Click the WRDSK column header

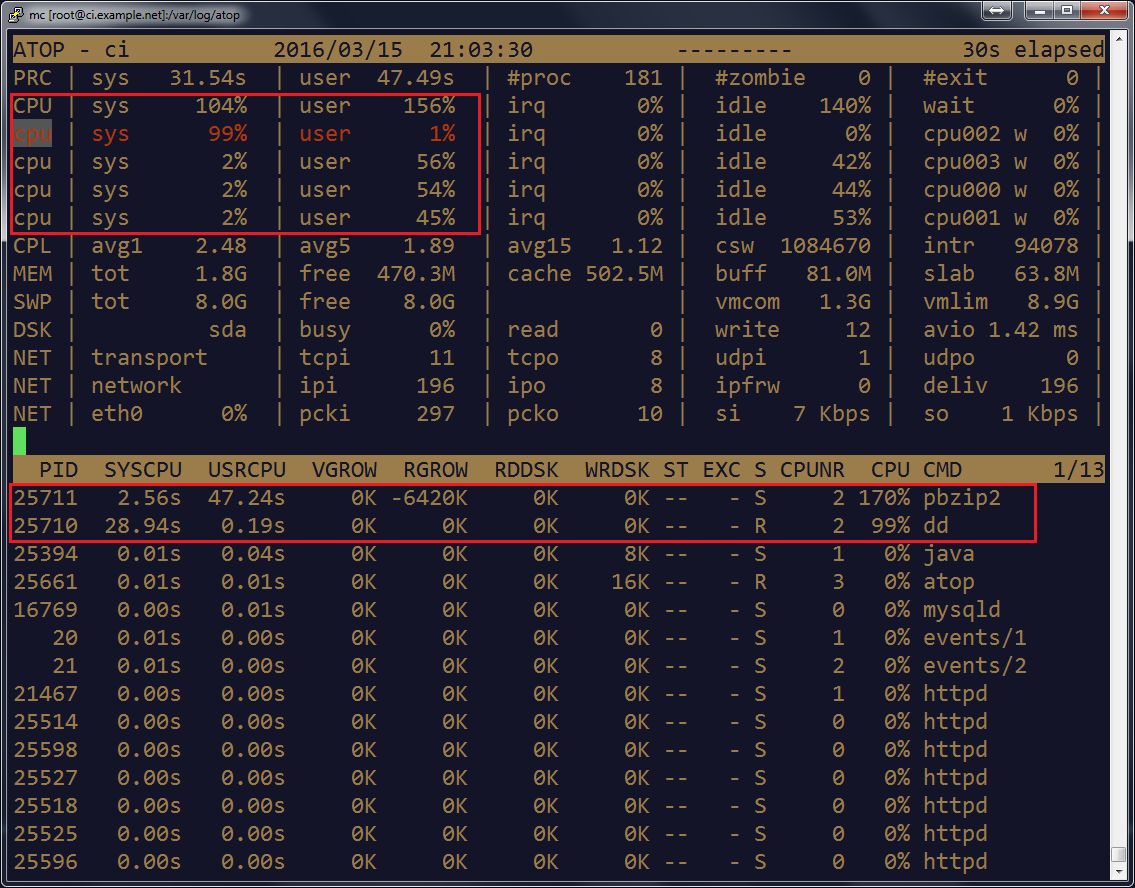pyautogui.click(x=617, y=470)
